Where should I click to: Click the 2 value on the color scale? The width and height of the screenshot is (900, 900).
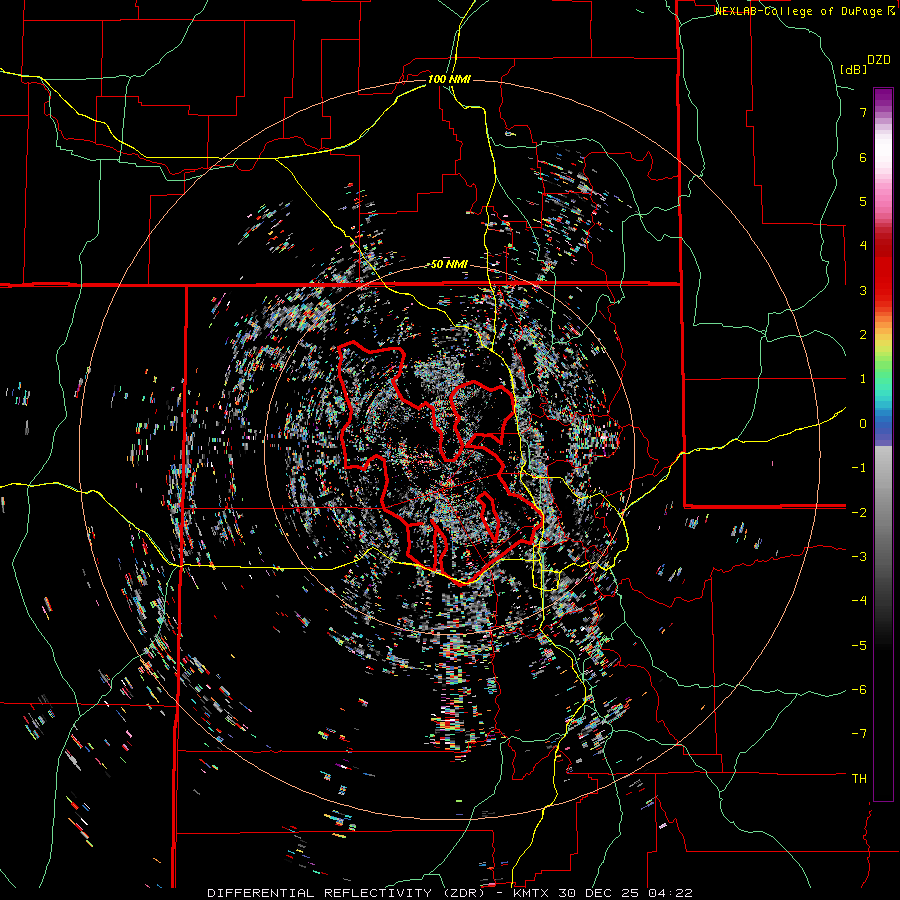tap(863, 335)
